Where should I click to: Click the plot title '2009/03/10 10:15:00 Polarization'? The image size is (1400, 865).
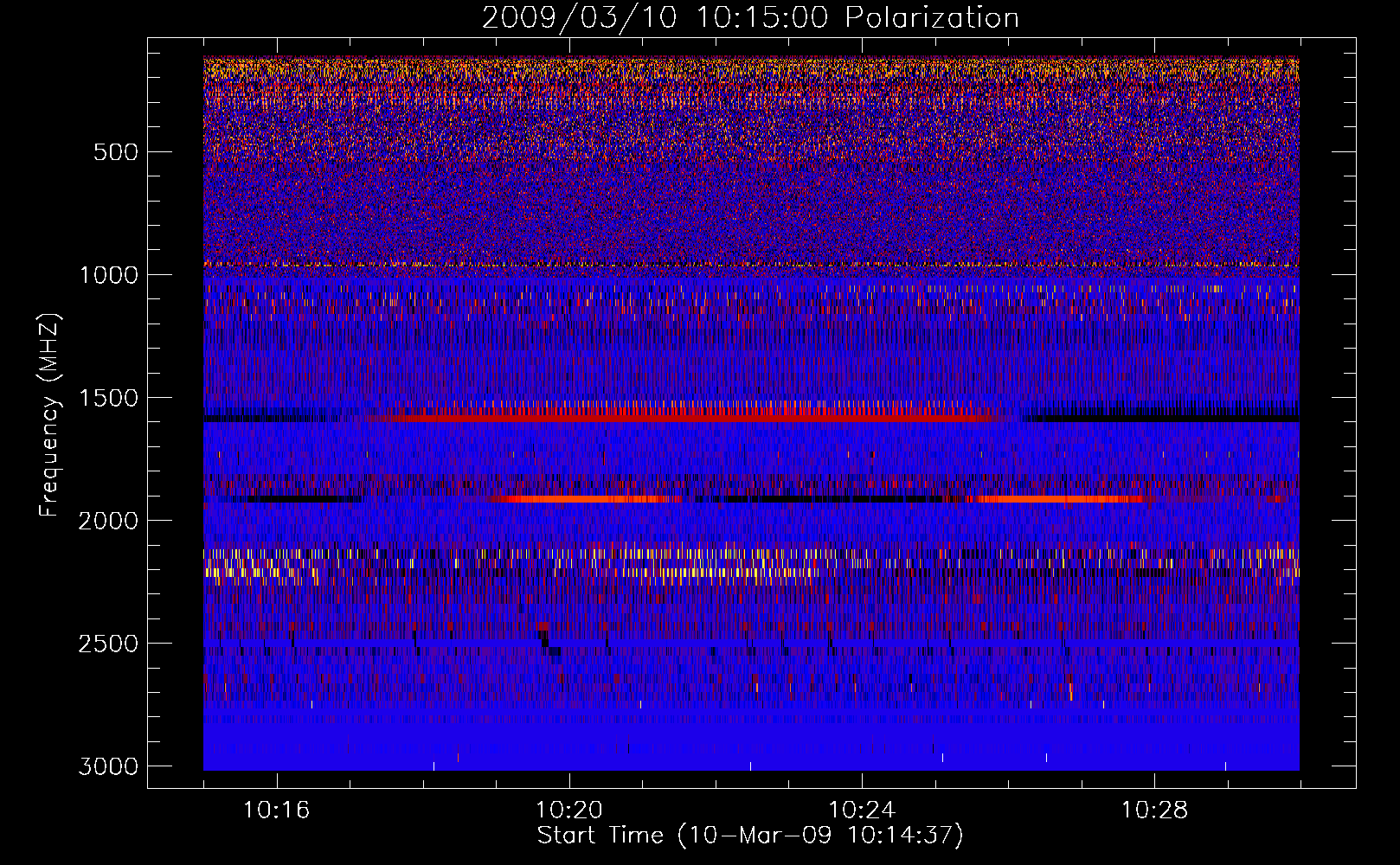click(750, 18)
